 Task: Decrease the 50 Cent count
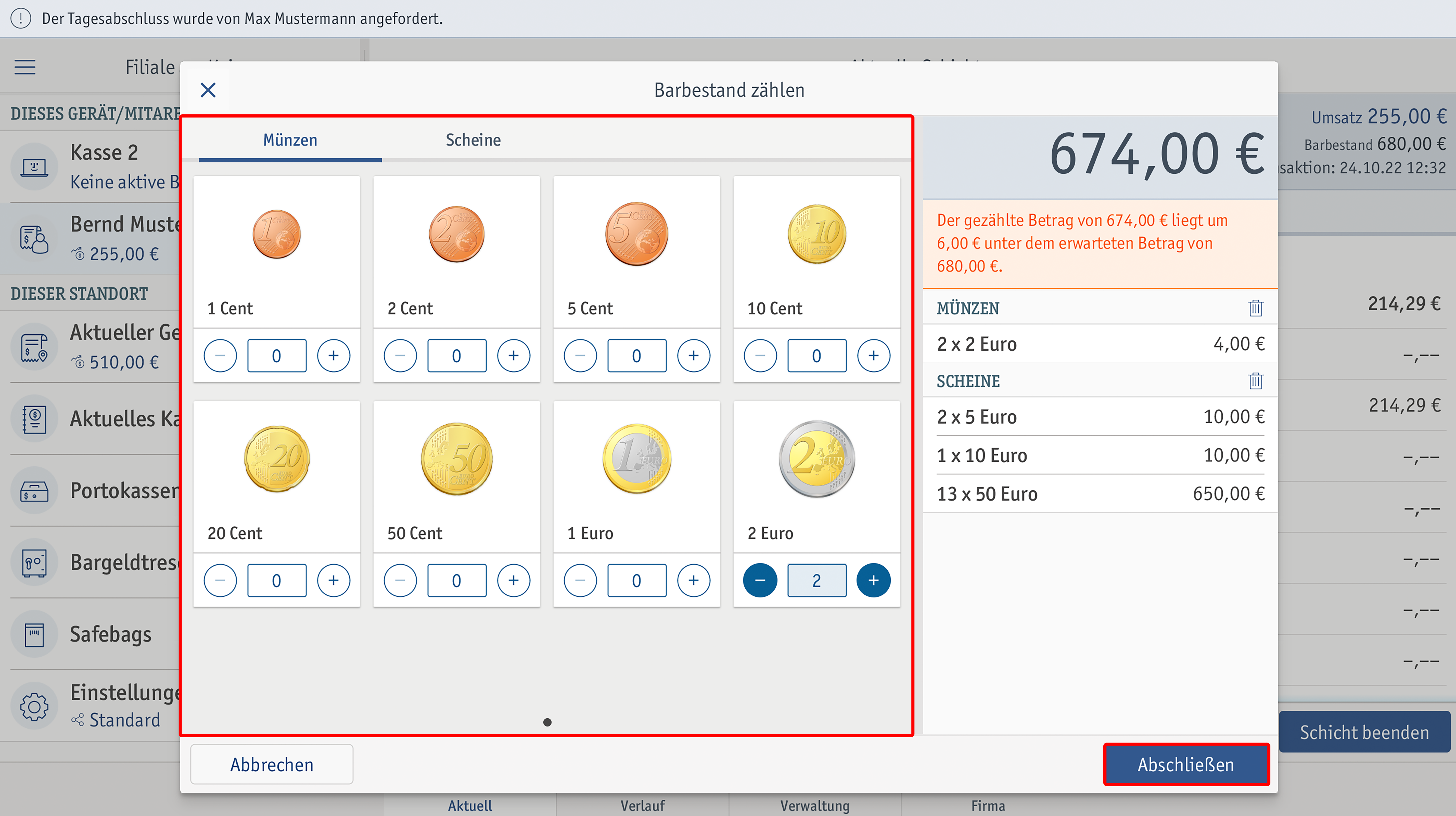coord(400,580)
